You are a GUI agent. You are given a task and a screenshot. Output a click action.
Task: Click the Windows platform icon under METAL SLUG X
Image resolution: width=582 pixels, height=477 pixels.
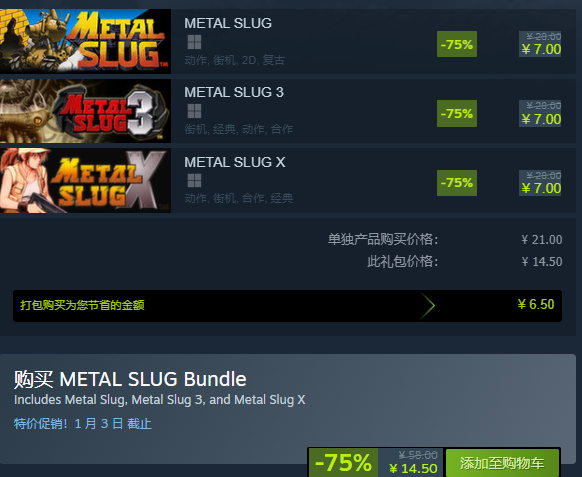tap(194, 180)
